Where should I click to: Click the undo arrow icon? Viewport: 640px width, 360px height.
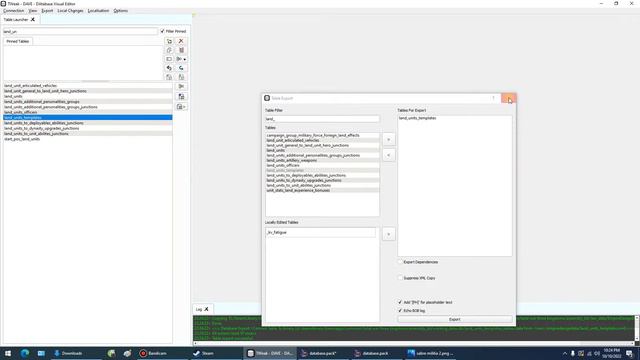point(169,68)
